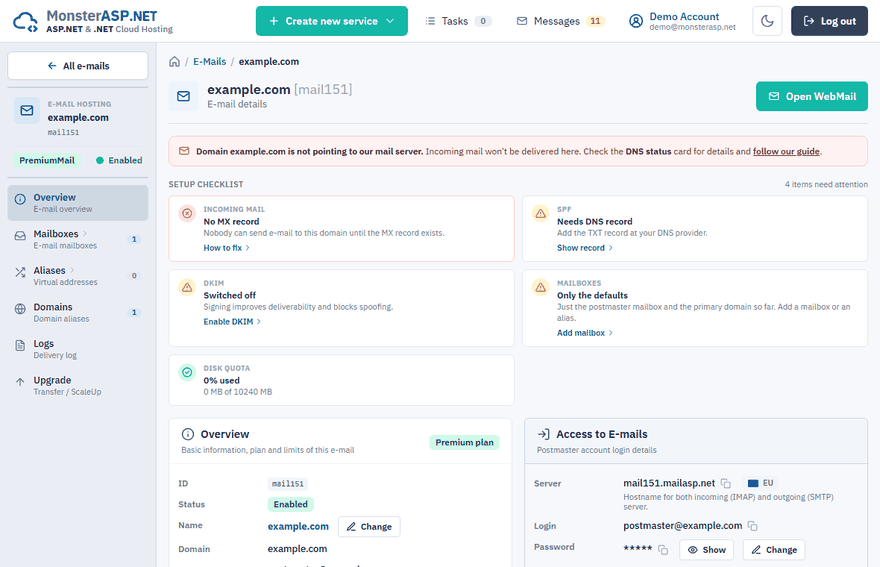Open the Mailboxes section
The height and width of the screenshot is (567, 880).
78,239
